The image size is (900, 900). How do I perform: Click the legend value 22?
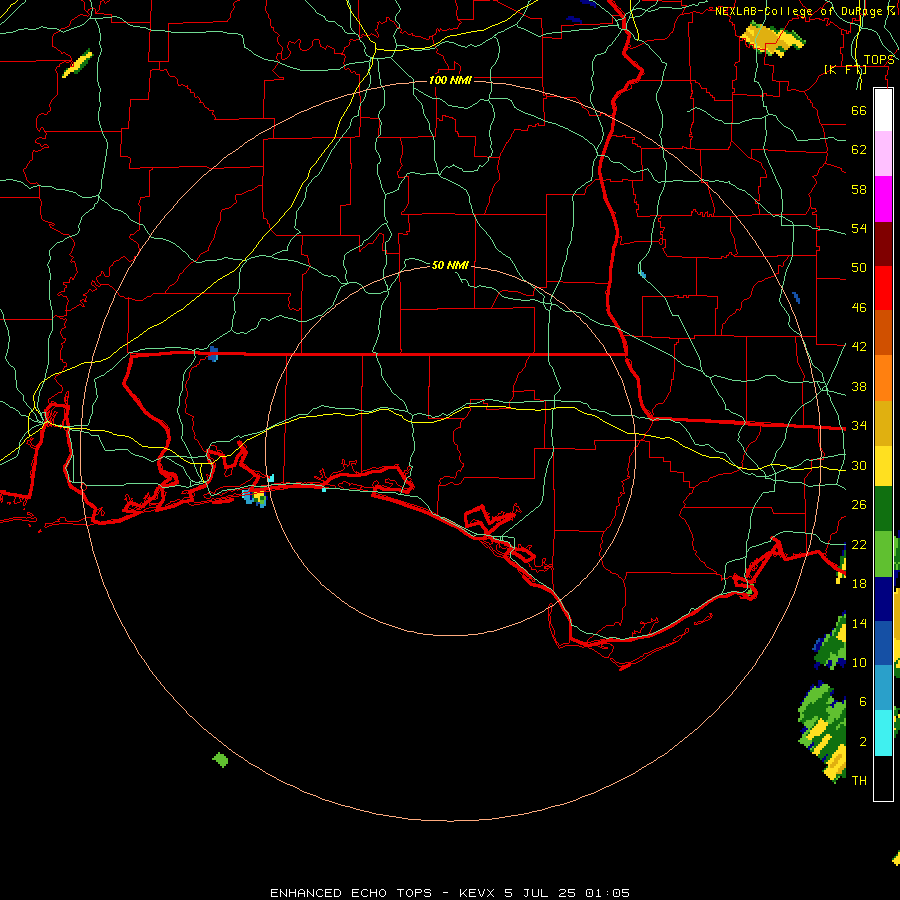point(859,545)
